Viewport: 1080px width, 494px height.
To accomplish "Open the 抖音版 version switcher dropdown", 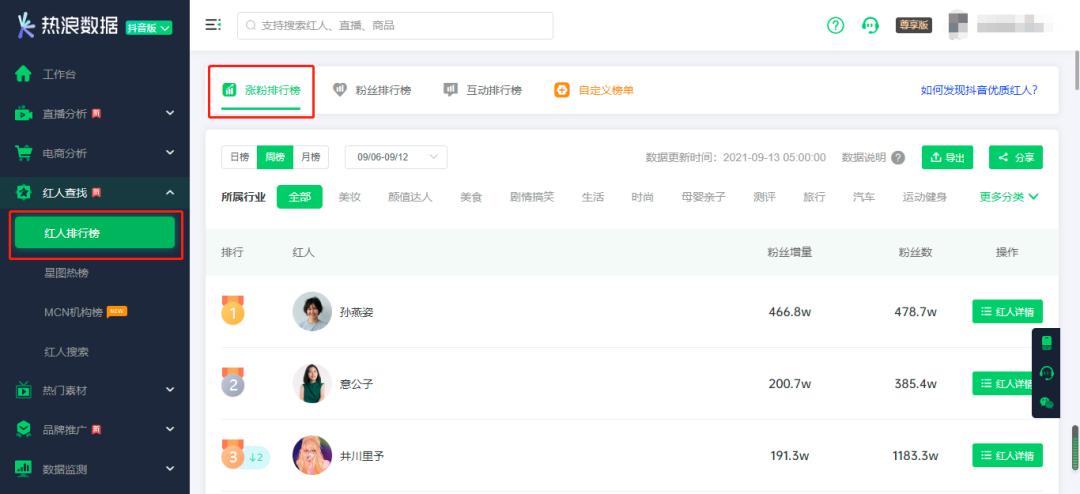I will (149, 28).
